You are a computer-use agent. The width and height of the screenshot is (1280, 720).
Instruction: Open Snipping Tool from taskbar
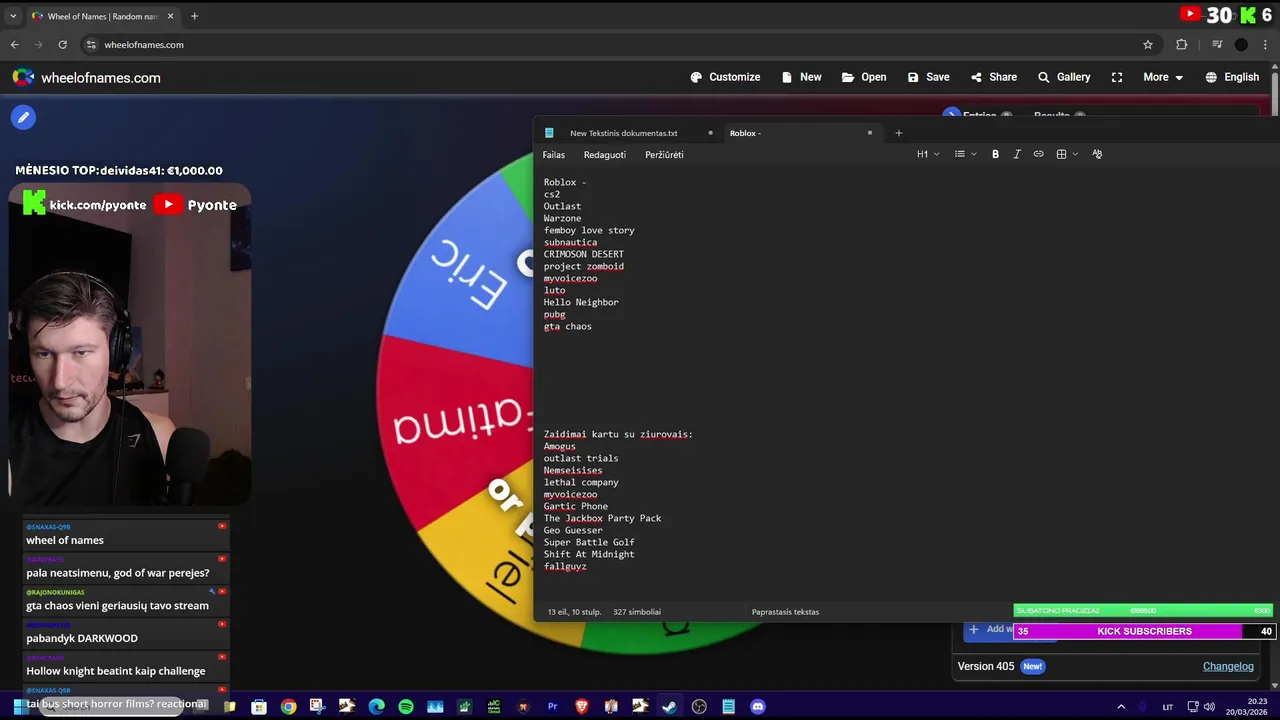[x=317, y=707]
